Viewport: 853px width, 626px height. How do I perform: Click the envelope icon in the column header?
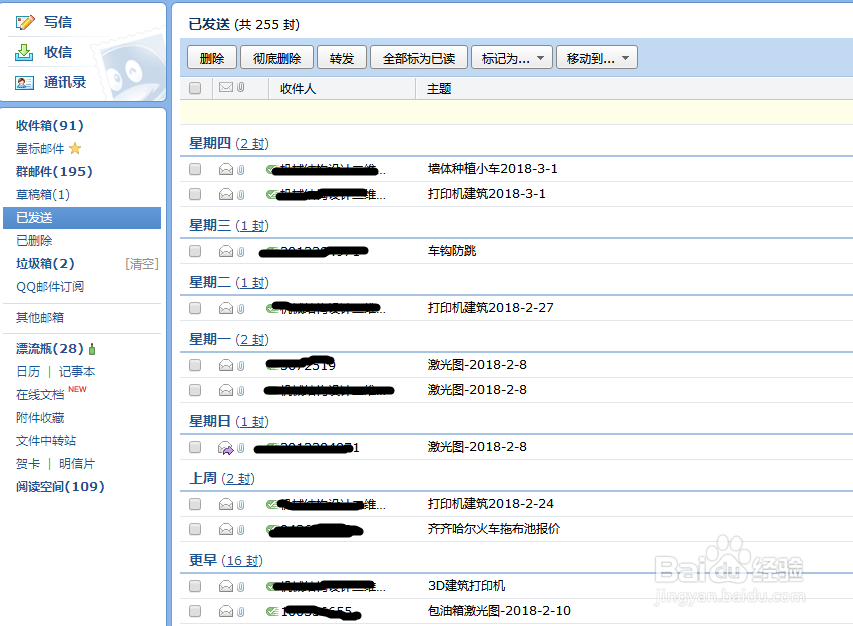click(226, 87)
